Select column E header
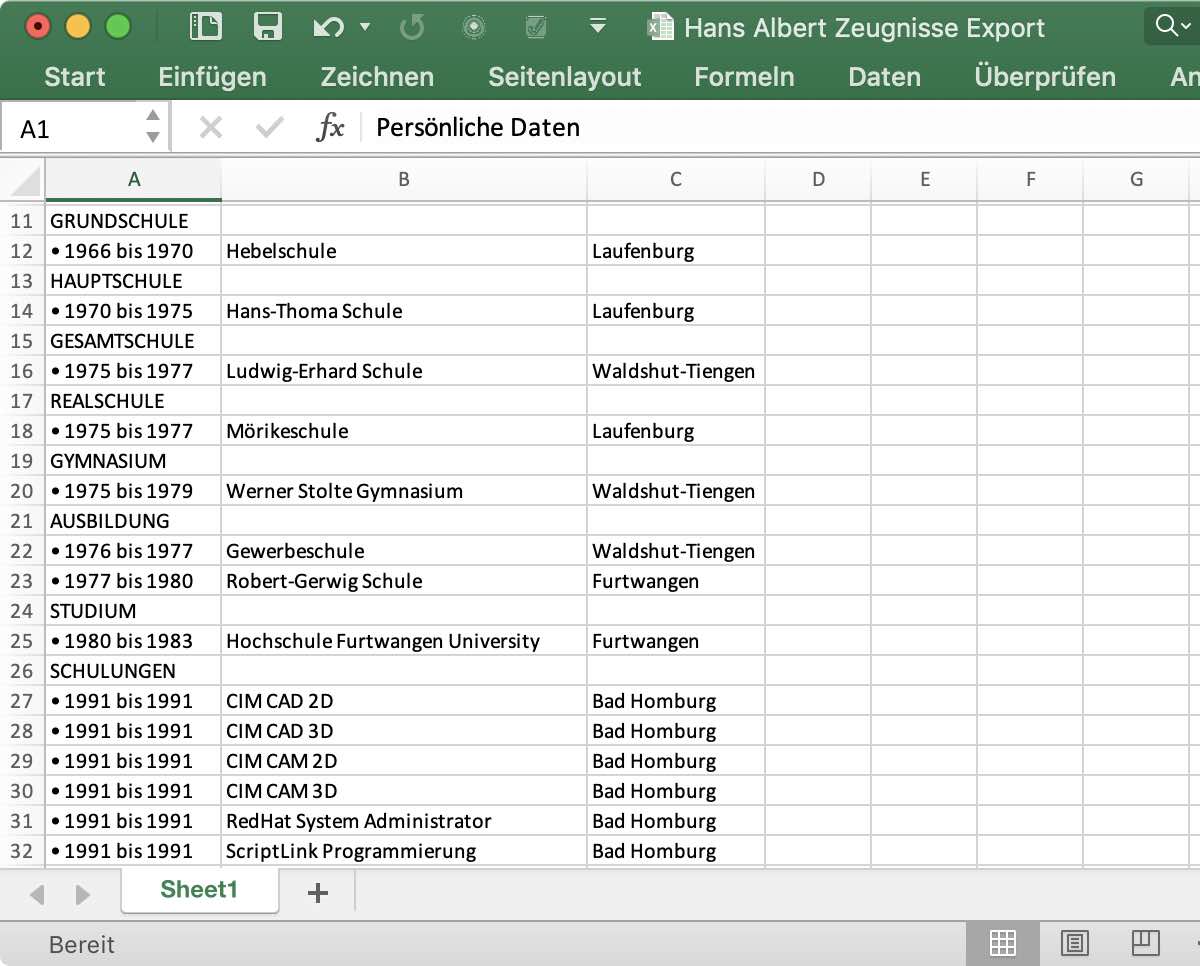This screenshot has height=966, width=1200. 924,180
